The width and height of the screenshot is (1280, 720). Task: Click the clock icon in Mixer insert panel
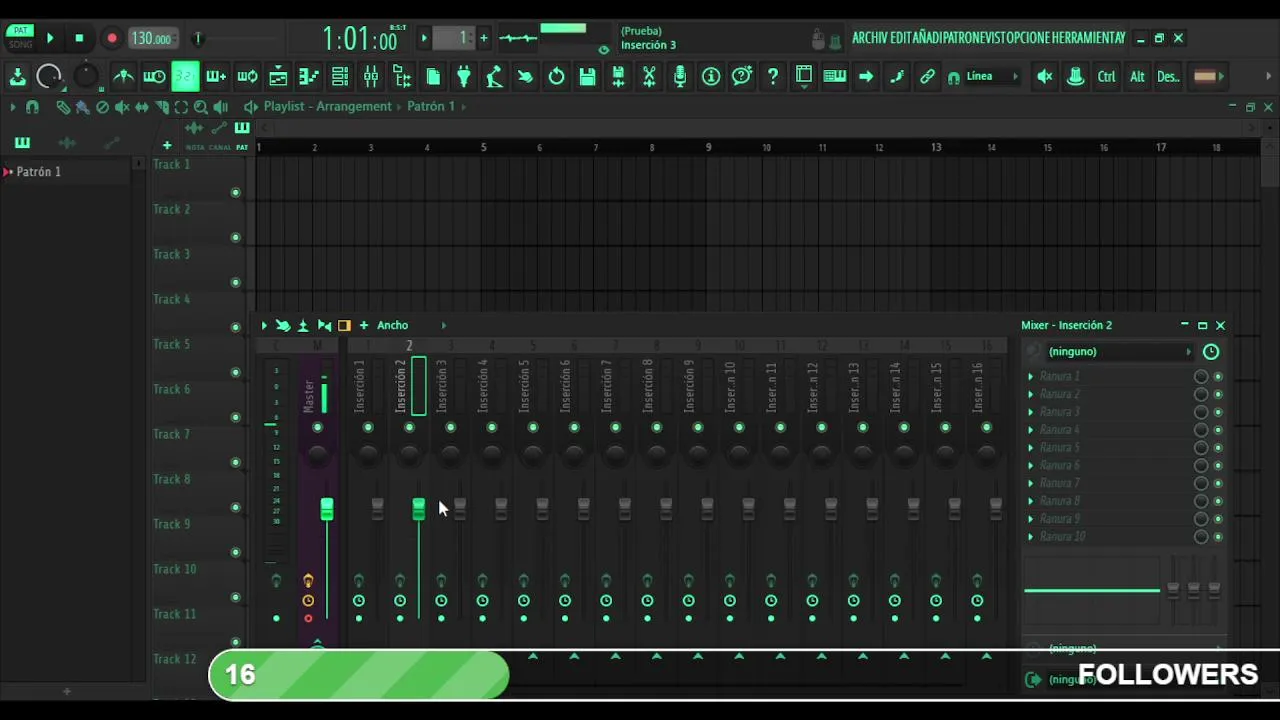tap(1211, 352)
